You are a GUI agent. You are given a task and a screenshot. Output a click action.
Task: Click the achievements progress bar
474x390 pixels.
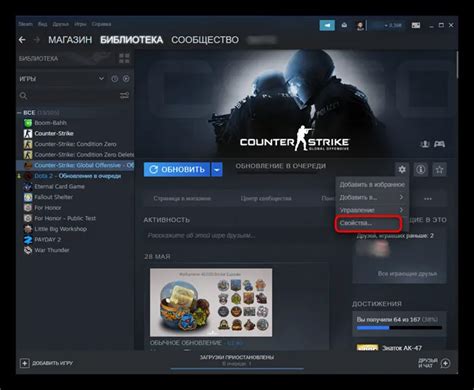pos(399,328)
